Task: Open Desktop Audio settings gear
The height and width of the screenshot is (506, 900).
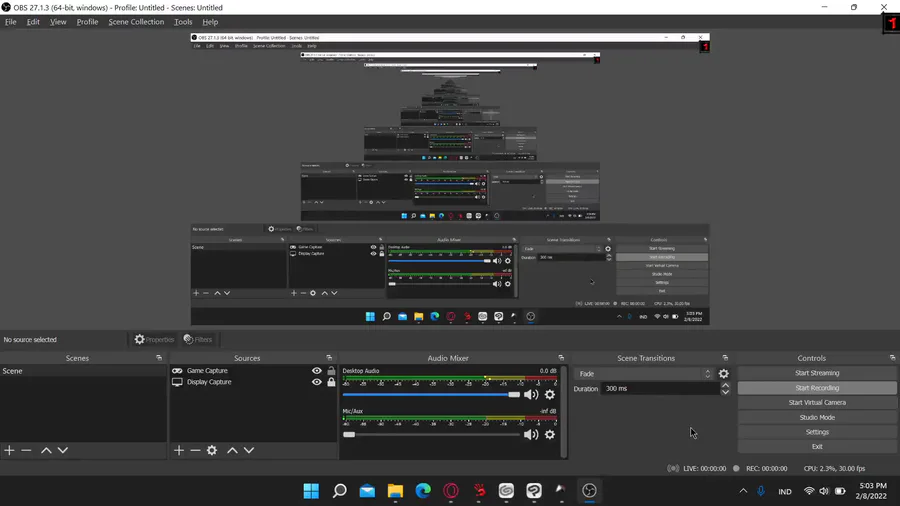Action: click(x=550, y=394)
